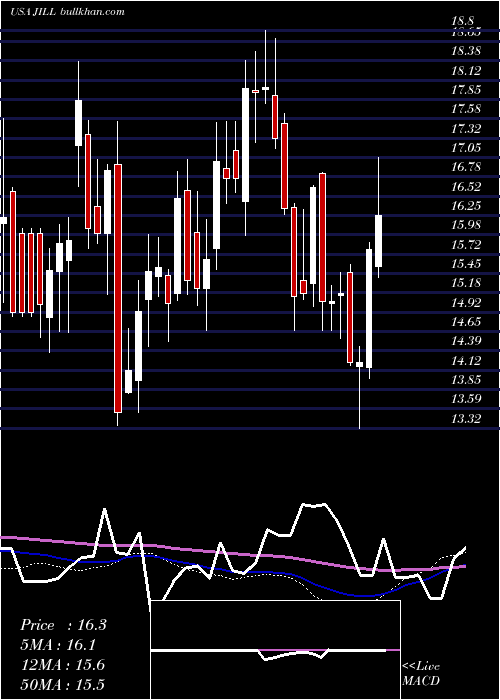This screenshot has width=500, height=700.
Task: Select the 18.12 price axis label
Action: [x=466, y=71]
